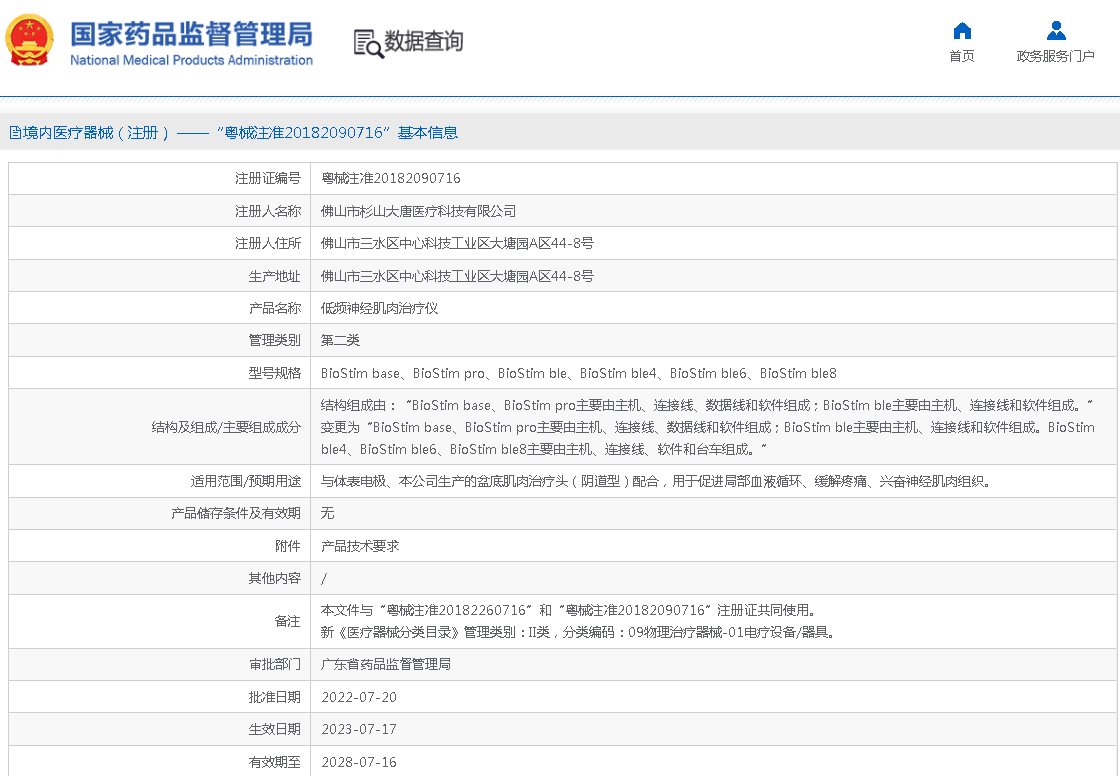Image resolution: width=1120 pixels, height=776 pixels.
Task: Click the registrant name 佛山市杉山大唐医疗科技有限公司
Action: [x=418, y=211]
